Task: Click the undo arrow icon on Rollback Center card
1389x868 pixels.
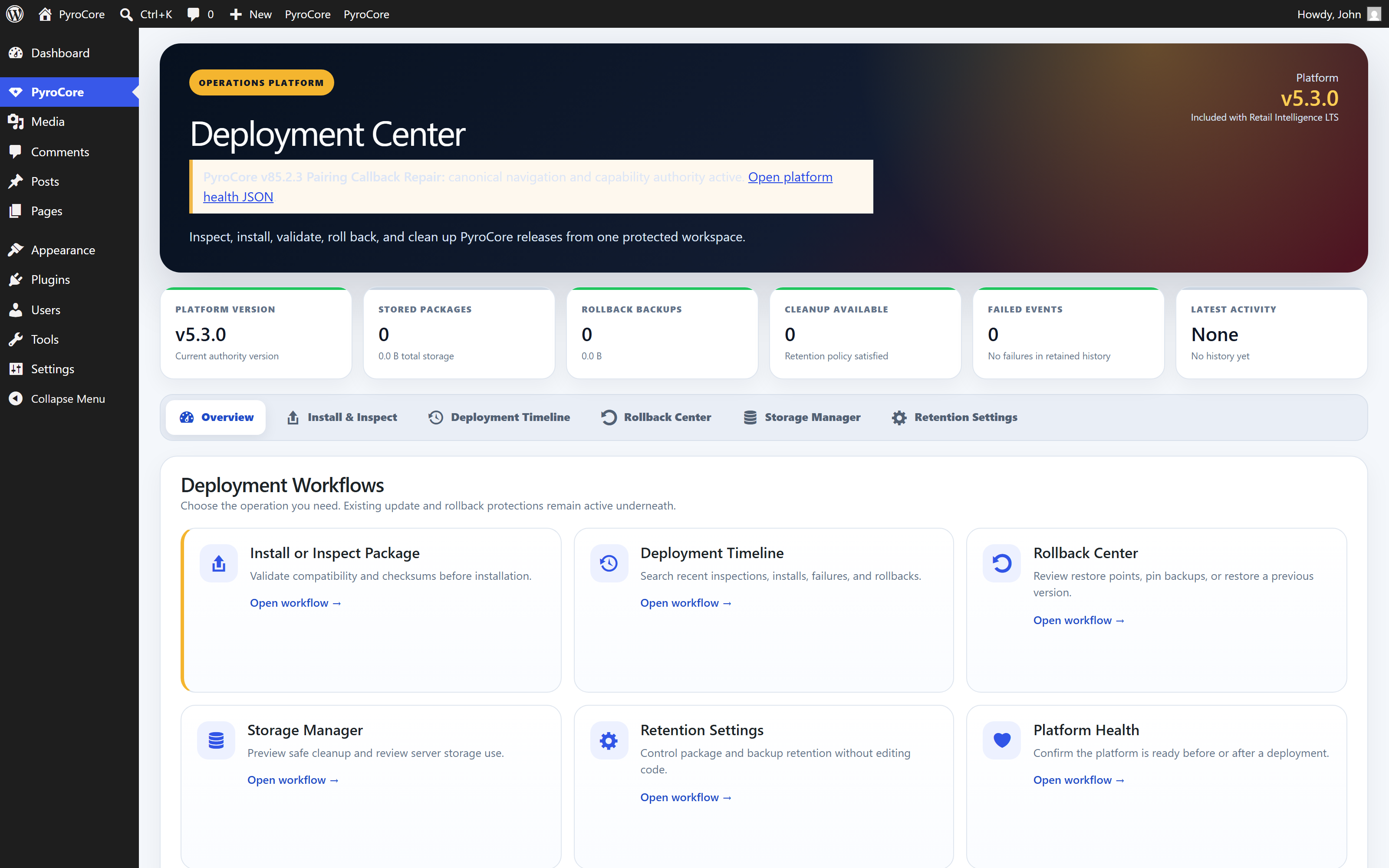Action: click(x=1001, y=563)
